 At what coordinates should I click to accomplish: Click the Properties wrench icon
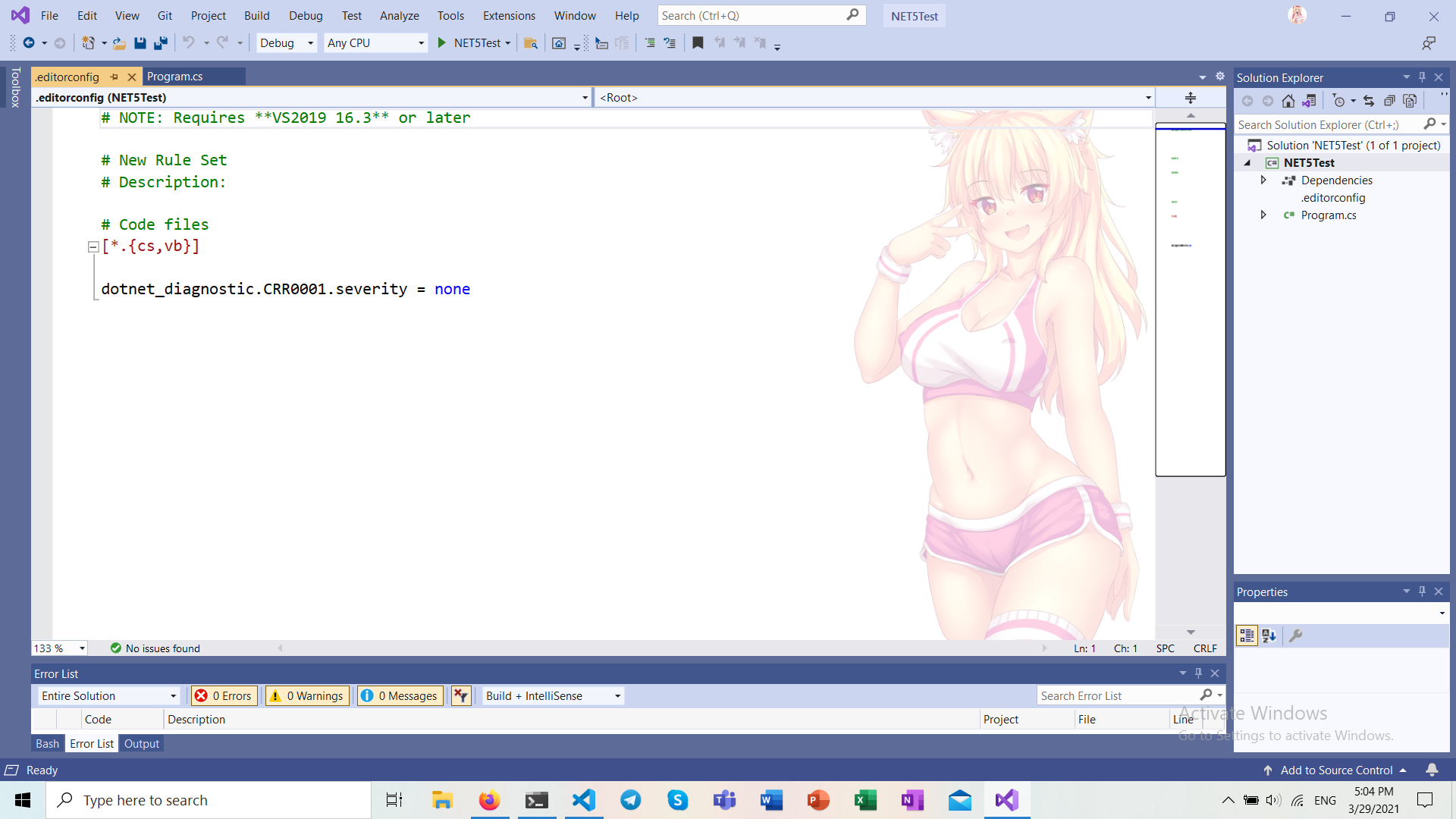pyautogui.click(x=1296, y=635)
